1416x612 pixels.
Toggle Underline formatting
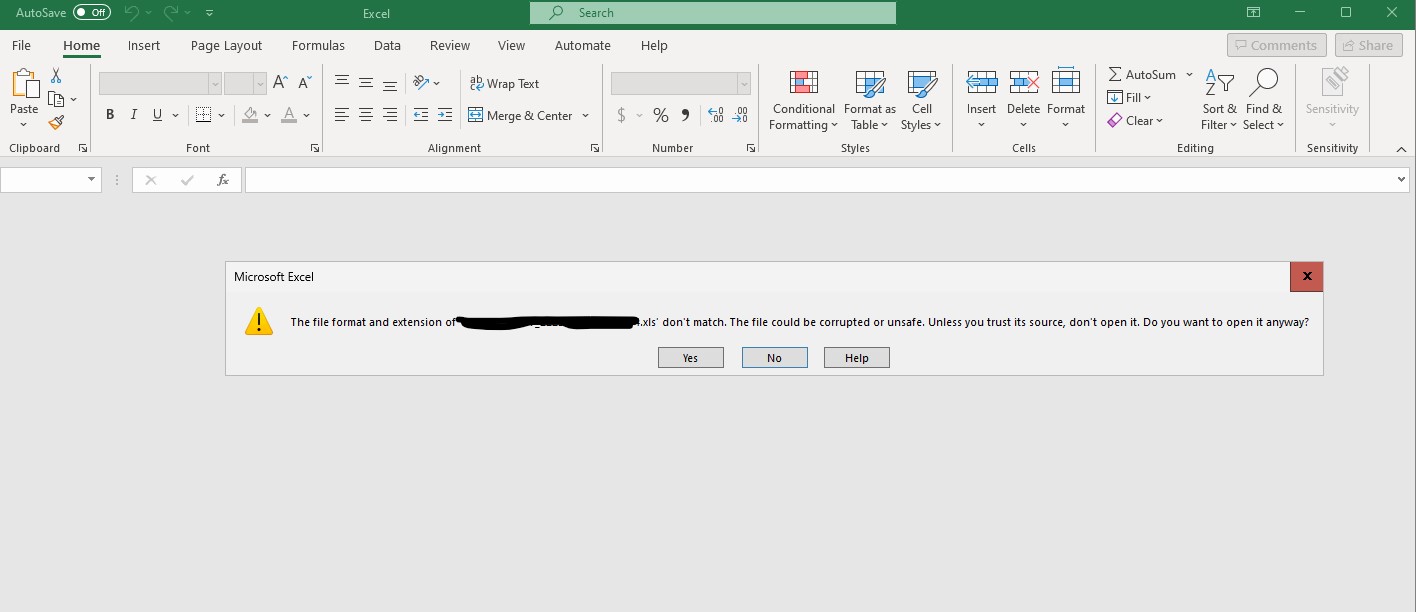(x=157, y=115)
